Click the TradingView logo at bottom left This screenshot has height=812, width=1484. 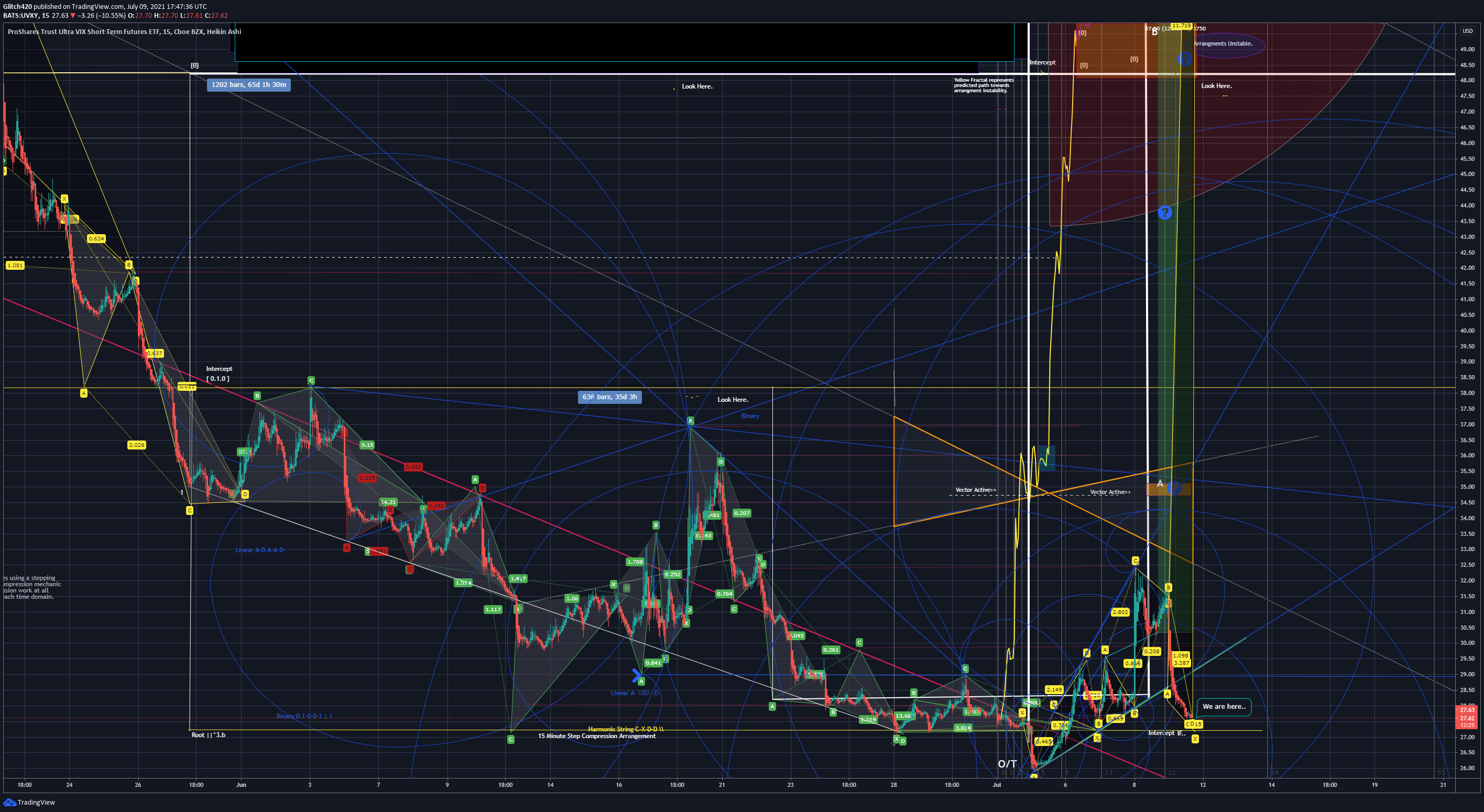pos(29,802)
